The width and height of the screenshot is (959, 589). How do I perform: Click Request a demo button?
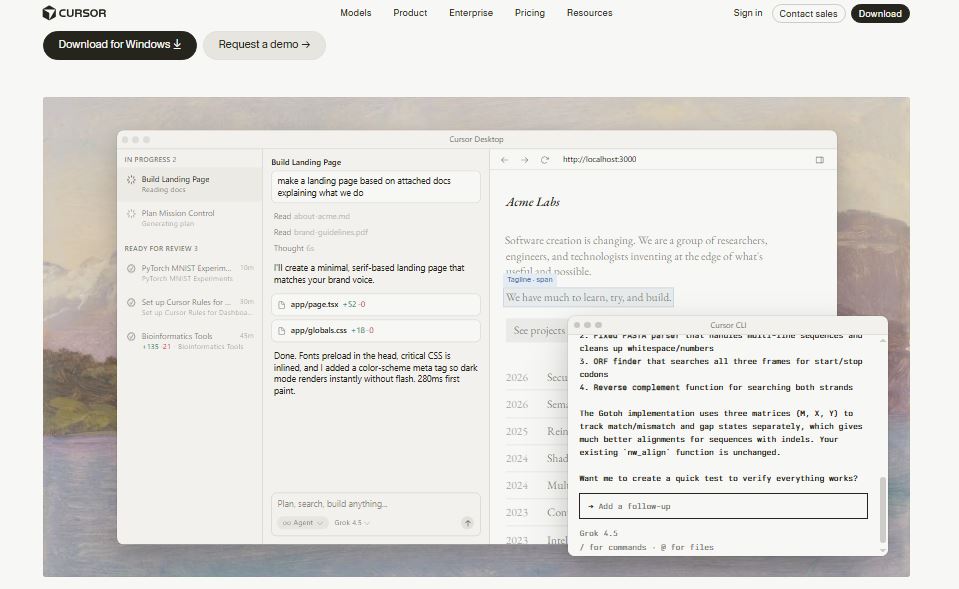[264, 45]
